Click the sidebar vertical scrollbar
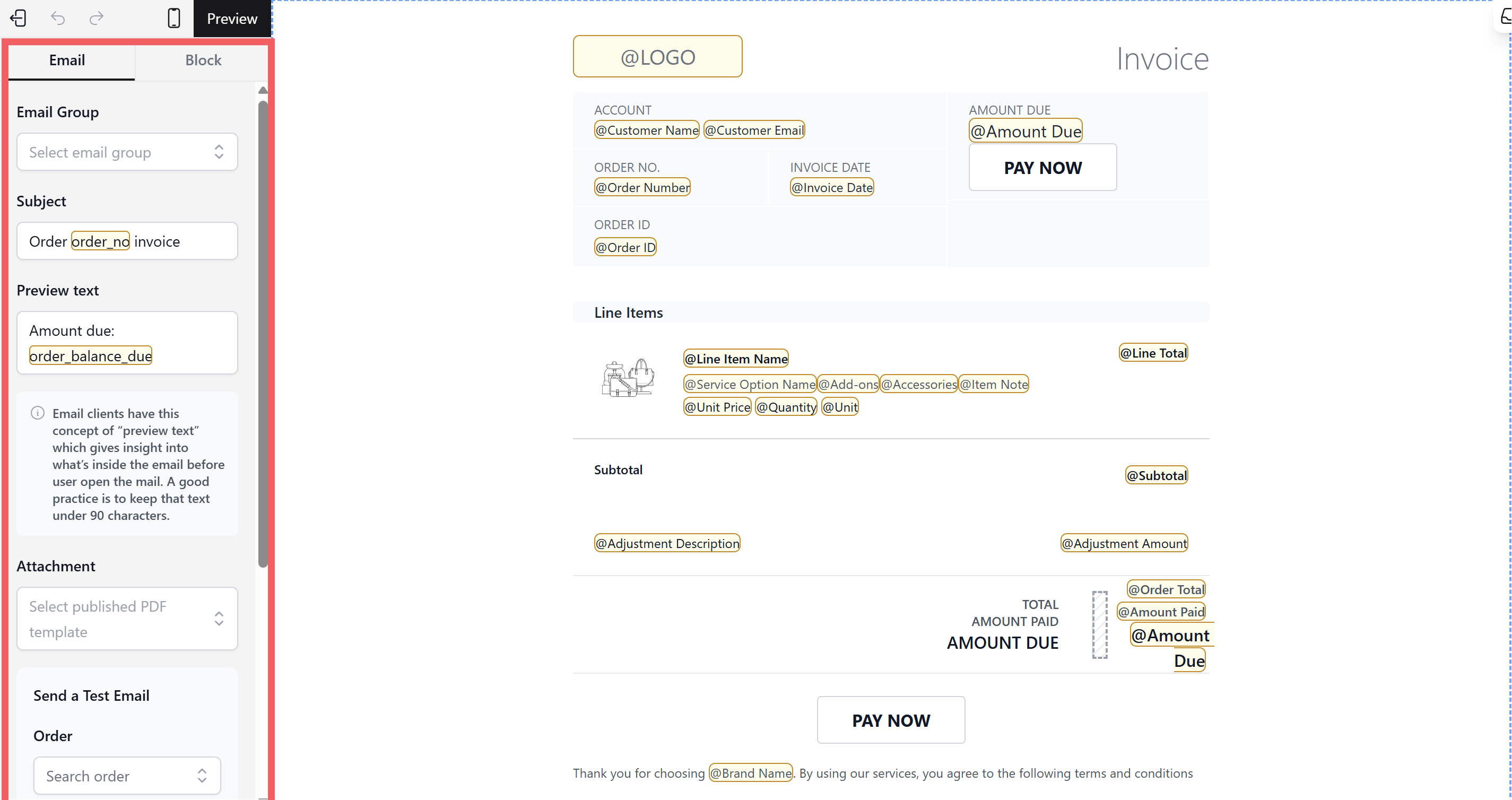This screenshot has height=800, width=1512. point(263,335)
